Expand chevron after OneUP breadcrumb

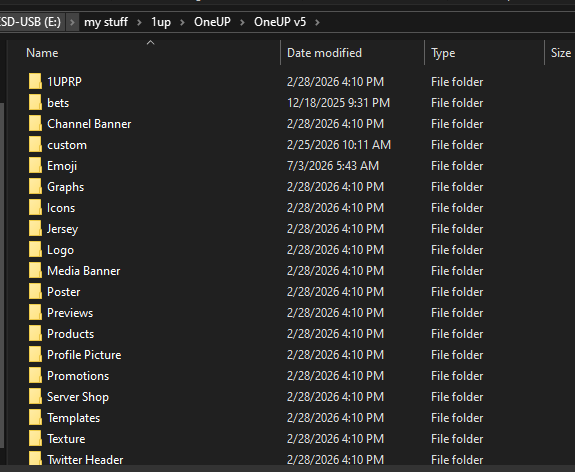point(242,22)
